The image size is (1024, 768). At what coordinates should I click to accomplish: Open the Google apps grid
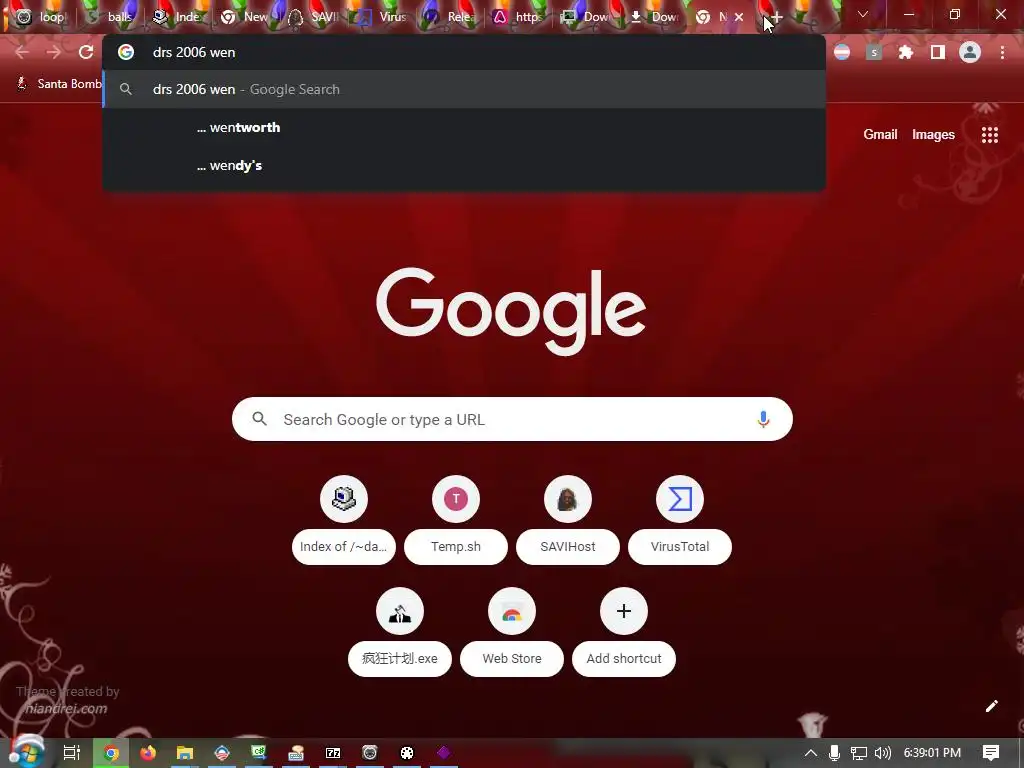point(989,135)
